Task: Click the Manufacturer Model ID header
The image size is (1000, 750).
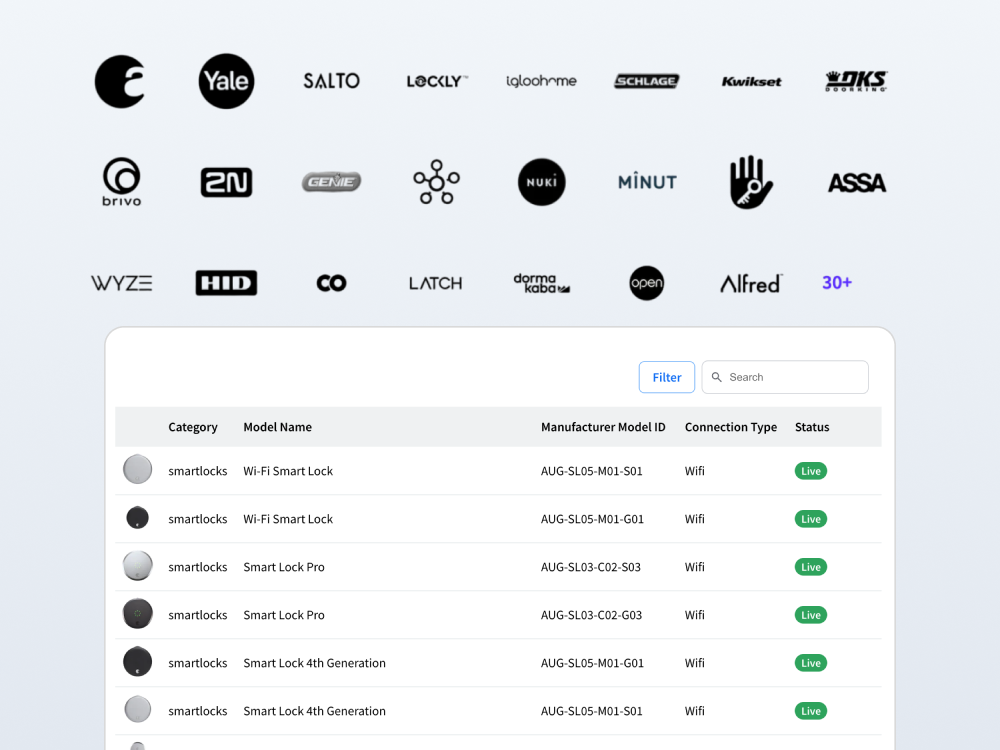Action: click(x=603, y=427)
